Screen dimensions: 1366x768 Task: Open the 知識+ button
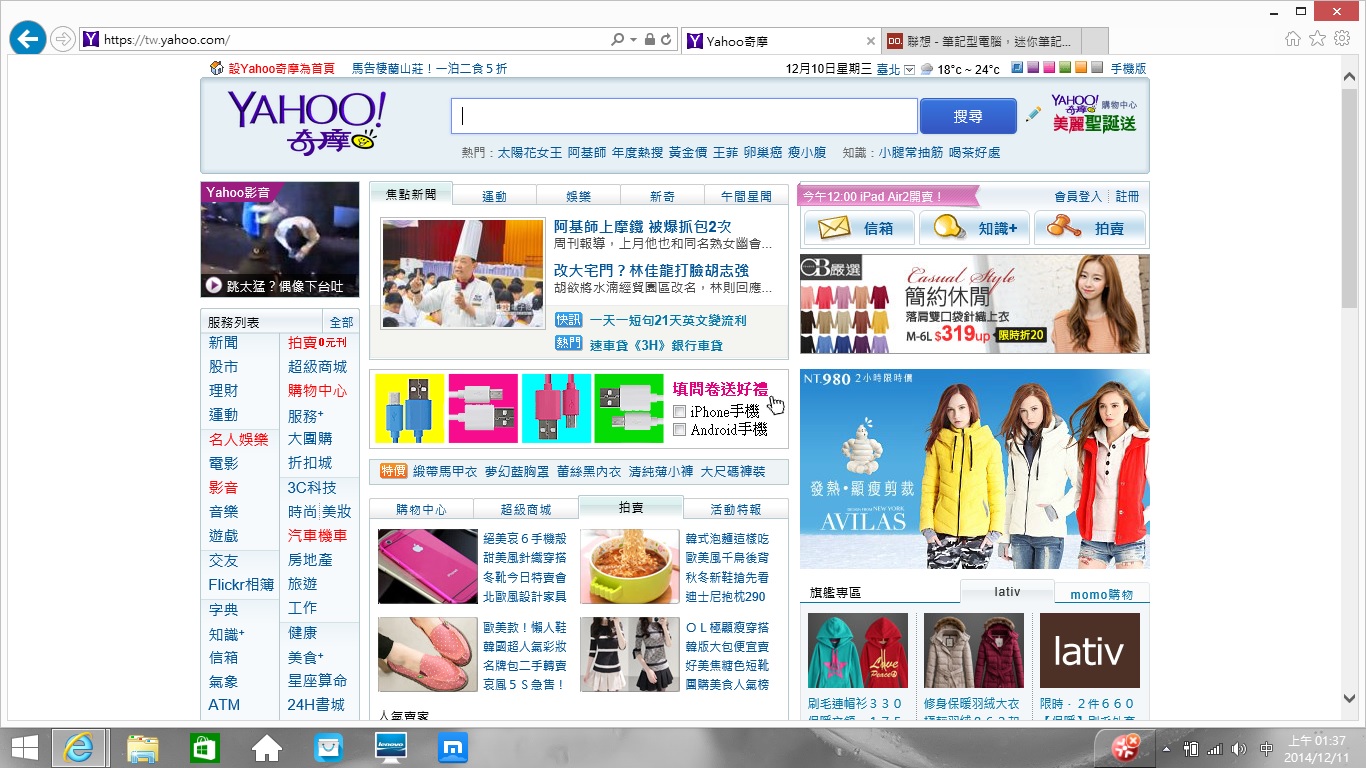click(x=974, y=228)
